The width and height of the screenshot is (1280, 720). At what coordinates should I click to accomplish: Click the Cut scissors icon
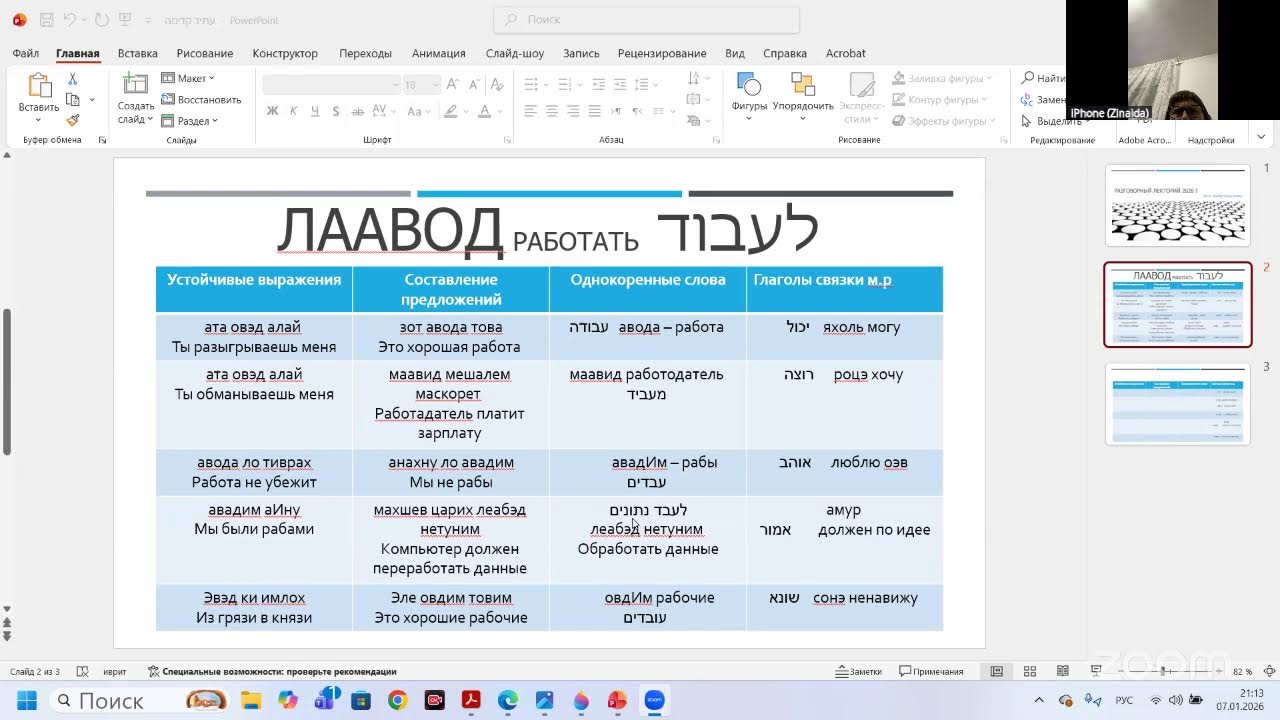pyautogui.click(x=72, y=79)
